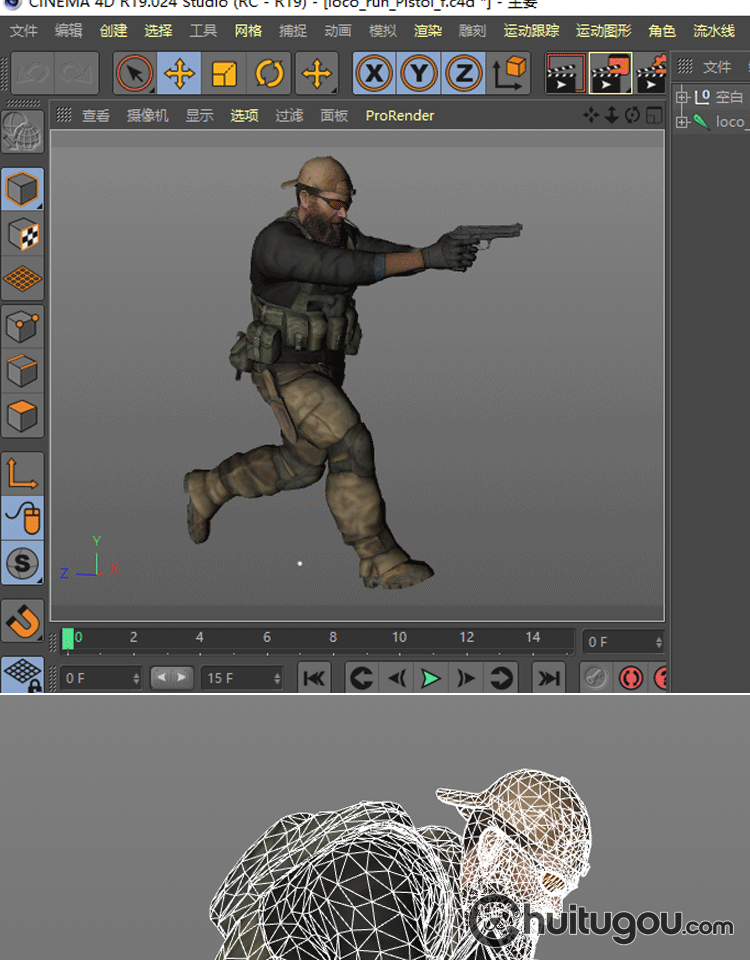Expand the loco_ object tree node
Viewport: 750px width, 960px height.
click(683, 122)
